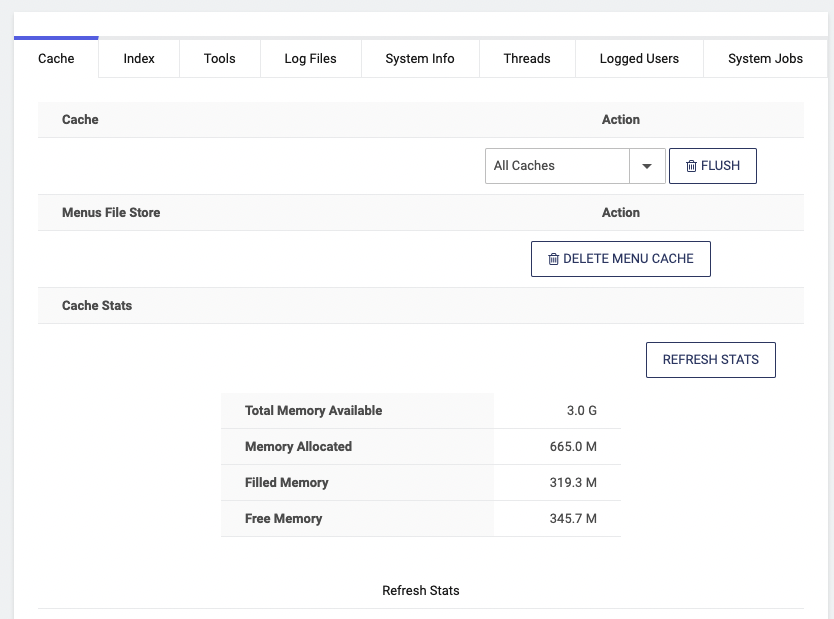
Task: Click the Total Memory Available row label
Action: point(313,411)
